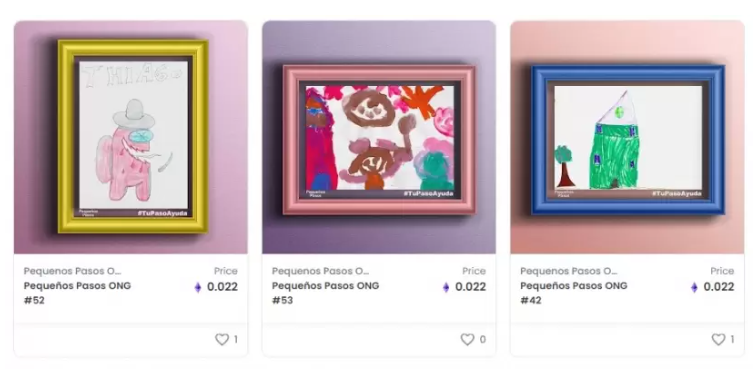Click the 0.022 price on card #52
The image size is (756, 375).
click(x=222, y=287)
